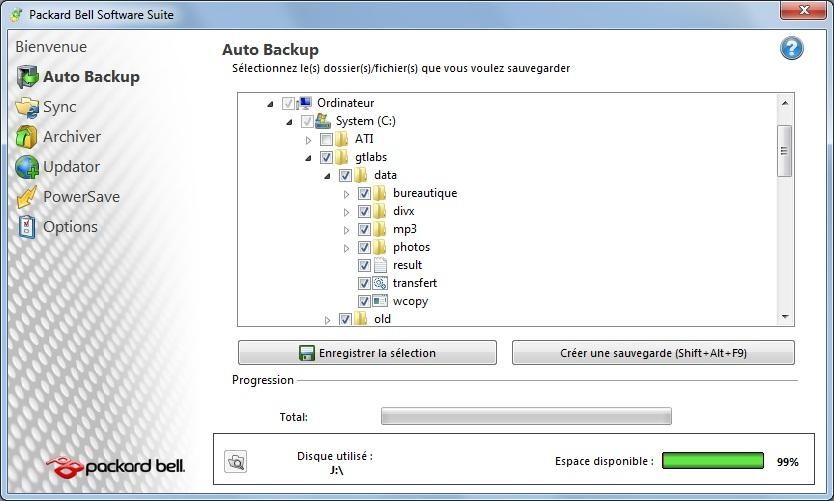The height and width of the screenshot is (501, 834).
Task: Uncheck the photos folder checkbox
Action: (x=364, y=247)
